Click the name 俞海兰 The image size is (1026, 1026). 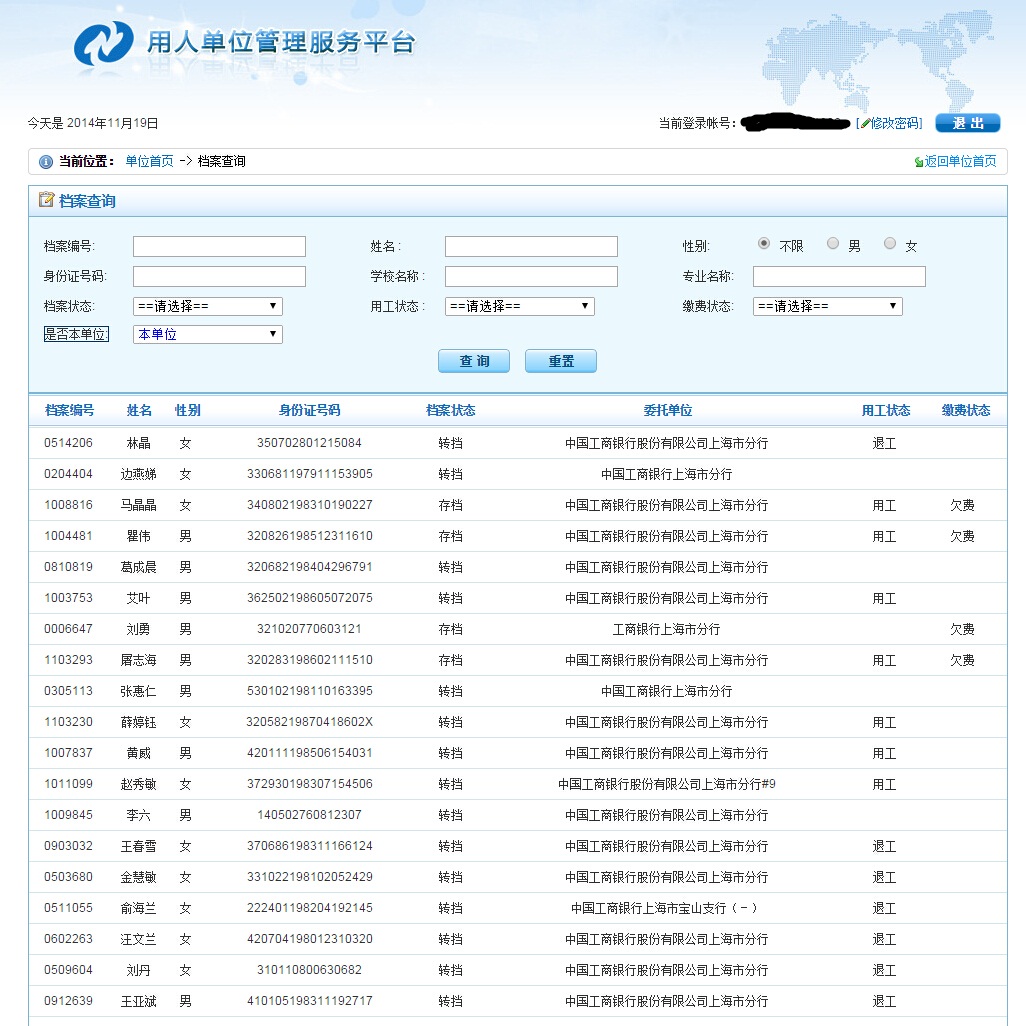point(139,908)
